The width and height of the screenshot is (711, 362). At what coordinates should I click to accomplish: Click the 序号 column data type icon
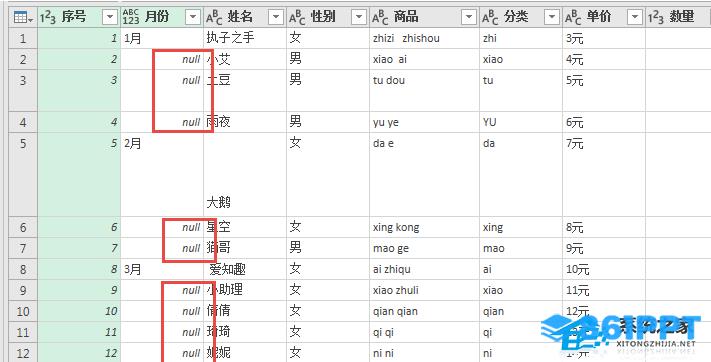click(x=49, y=17)
